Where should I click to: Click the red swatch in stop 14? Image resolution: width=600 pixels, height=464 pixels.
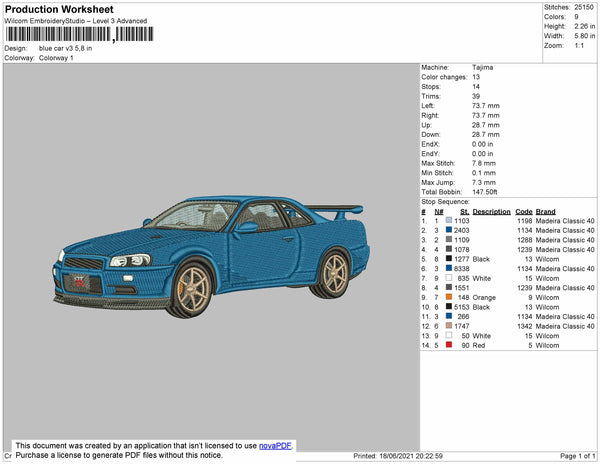[x=450, y=345]
